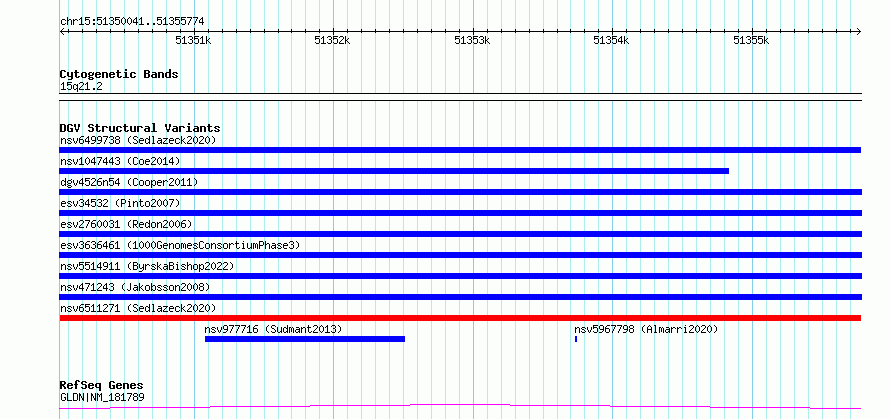890x419 pixels.
Task: Select the 15q21.2 band label
Action: [x=81, y=87]
